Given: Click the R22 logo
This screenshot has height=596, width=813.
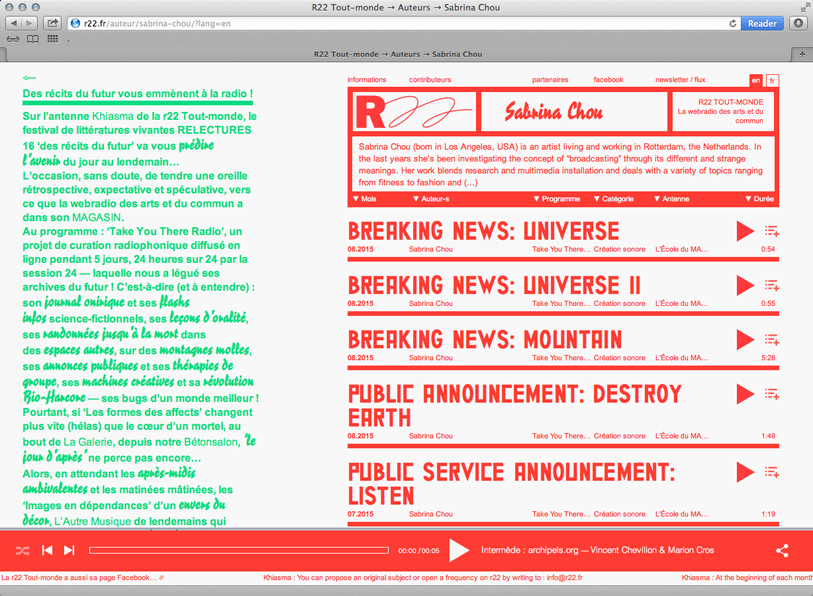Looking at the screenshot, I should point(414,112).
